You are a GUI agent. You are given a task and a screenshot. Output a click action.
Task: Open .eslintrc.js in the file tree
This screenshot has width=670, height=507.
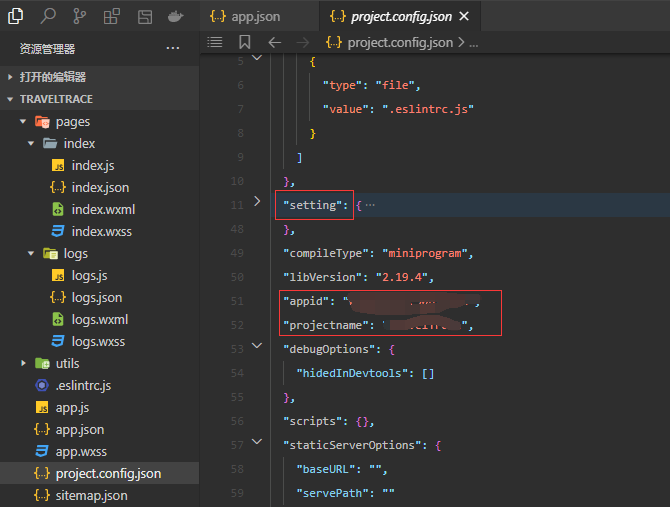tap(100, 385)
